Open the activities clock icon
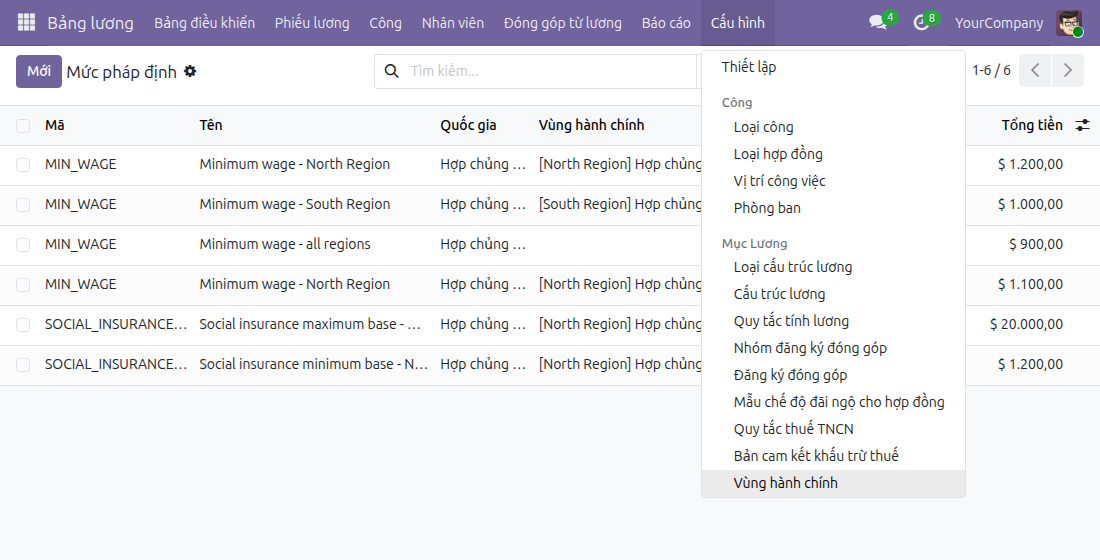The width and height of the screenshot is (1100, 560). tap(921, 22)
